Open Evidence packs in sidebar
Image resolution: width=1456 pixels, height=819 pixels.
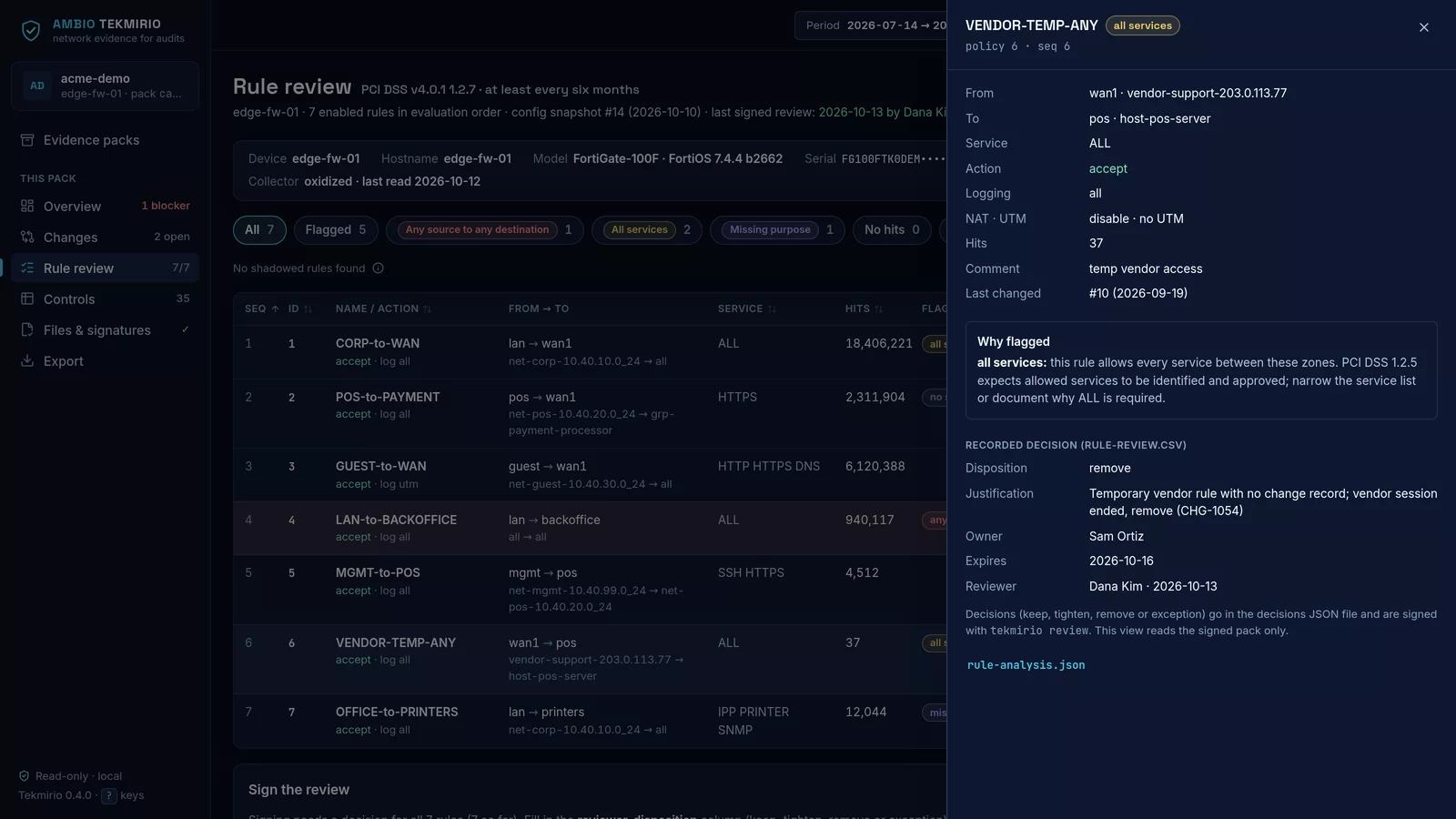tap(105, 140)
